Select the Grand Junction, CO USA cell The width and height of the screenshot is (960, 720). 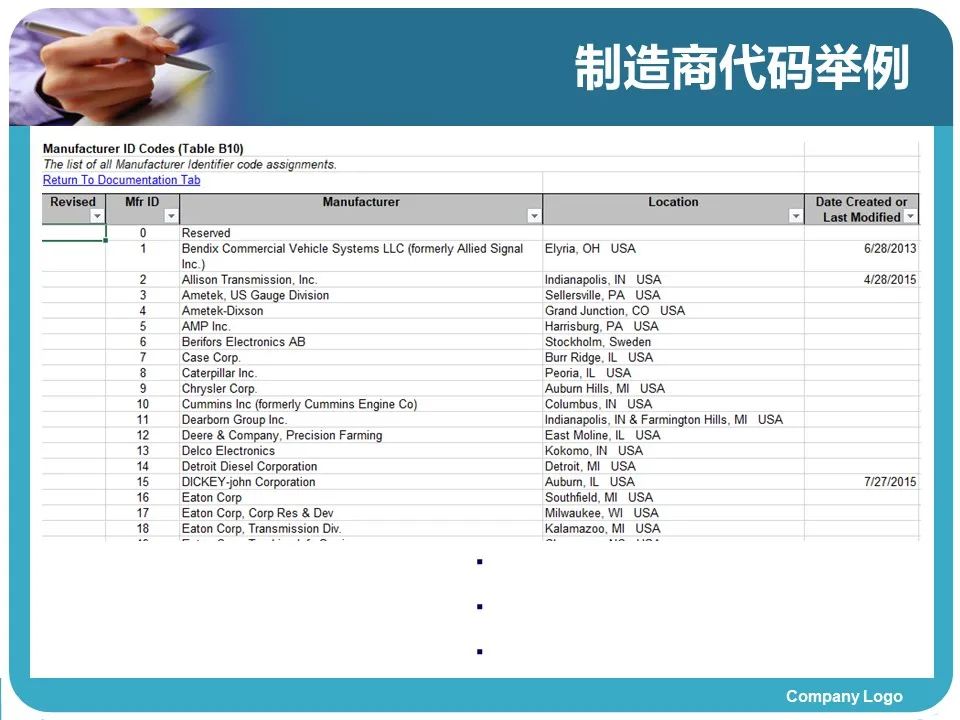(673, 311)
